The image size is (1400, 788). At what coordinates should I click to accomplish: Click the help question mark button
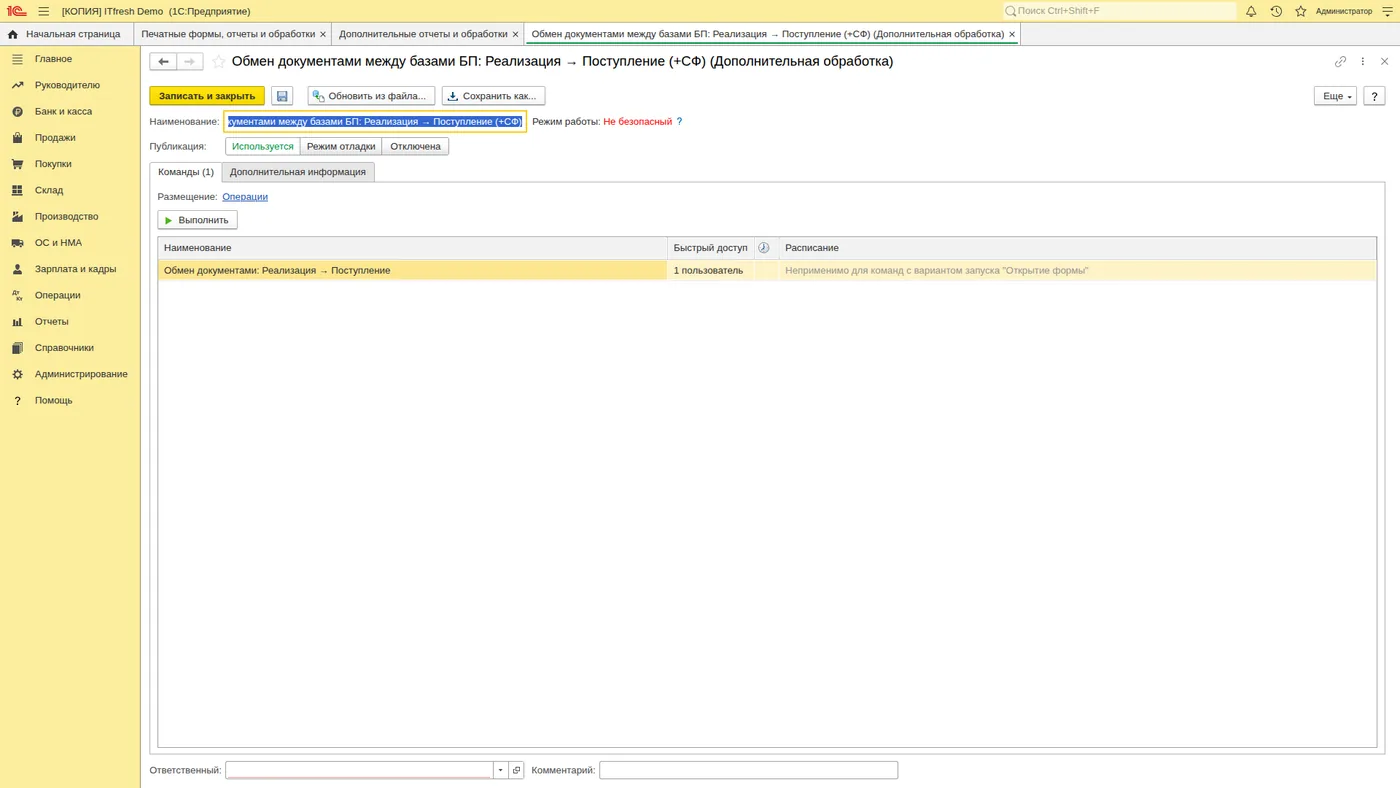(x=1374, y=96)
